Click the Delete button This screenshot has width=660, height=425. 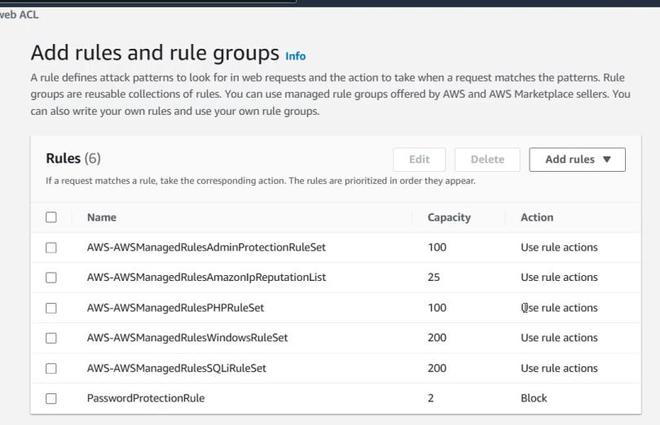click(x=487, y=159)
